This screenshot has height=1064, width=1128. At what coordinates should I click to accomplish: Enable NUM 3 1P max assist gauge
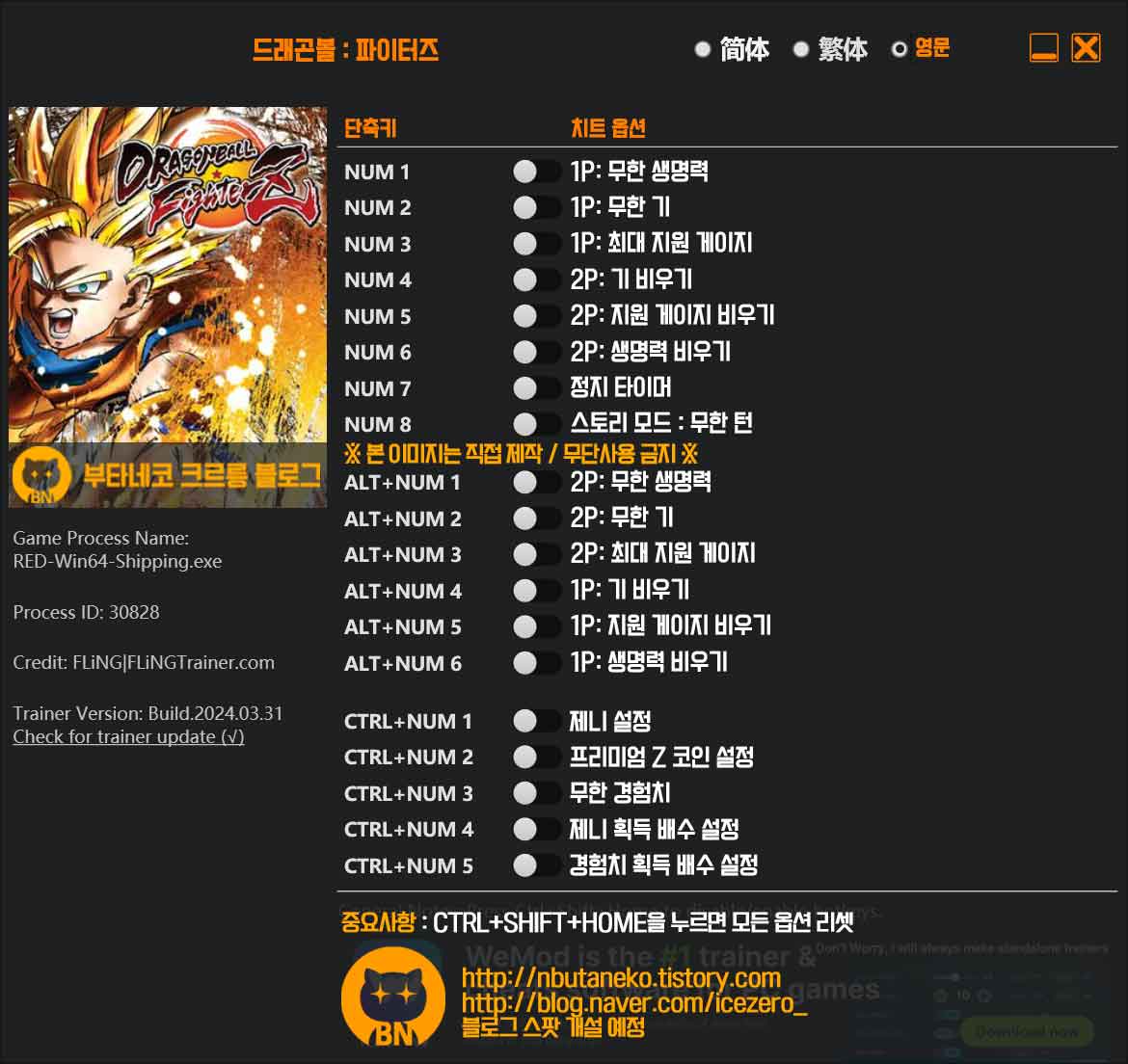pyautogui.click(x=536, y=244)
